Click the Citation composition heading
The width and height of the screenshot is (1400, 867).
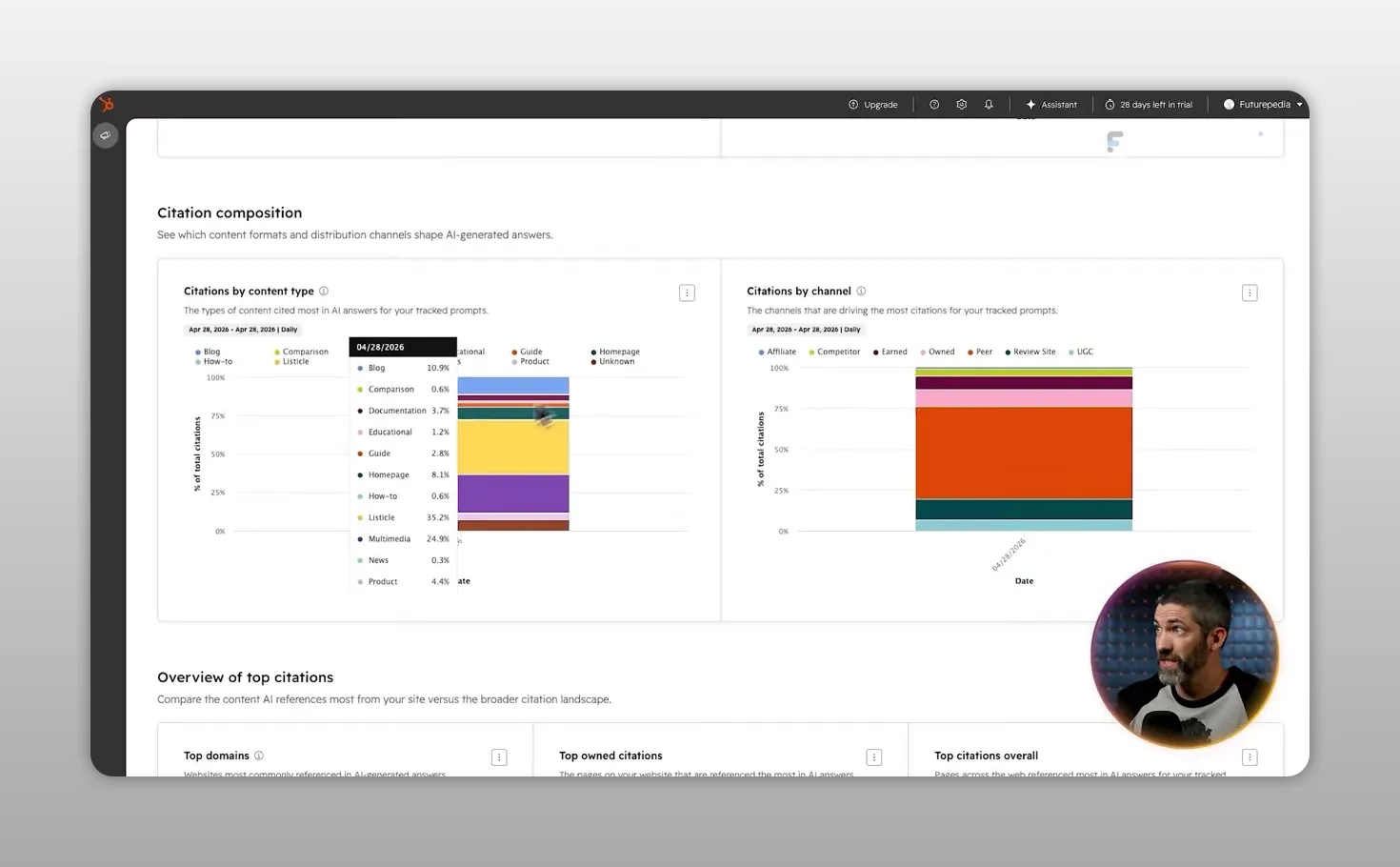pyautogui.click(x=230, y=212)
